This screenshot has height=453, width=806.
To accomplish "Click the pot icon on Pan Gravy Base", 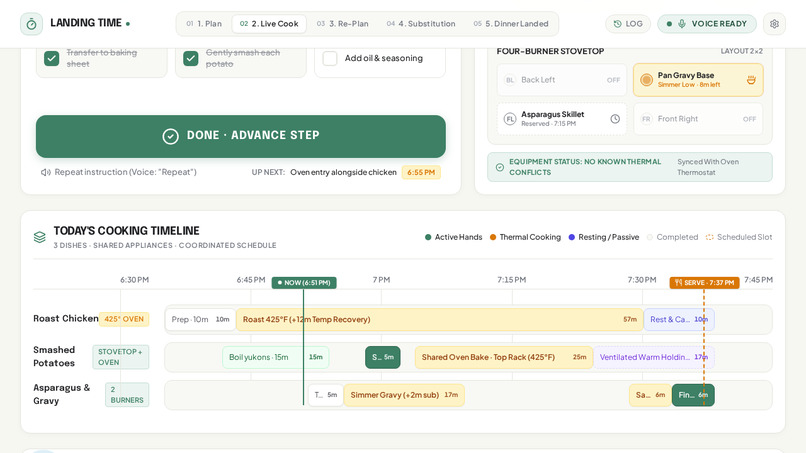I will (751, 80).
